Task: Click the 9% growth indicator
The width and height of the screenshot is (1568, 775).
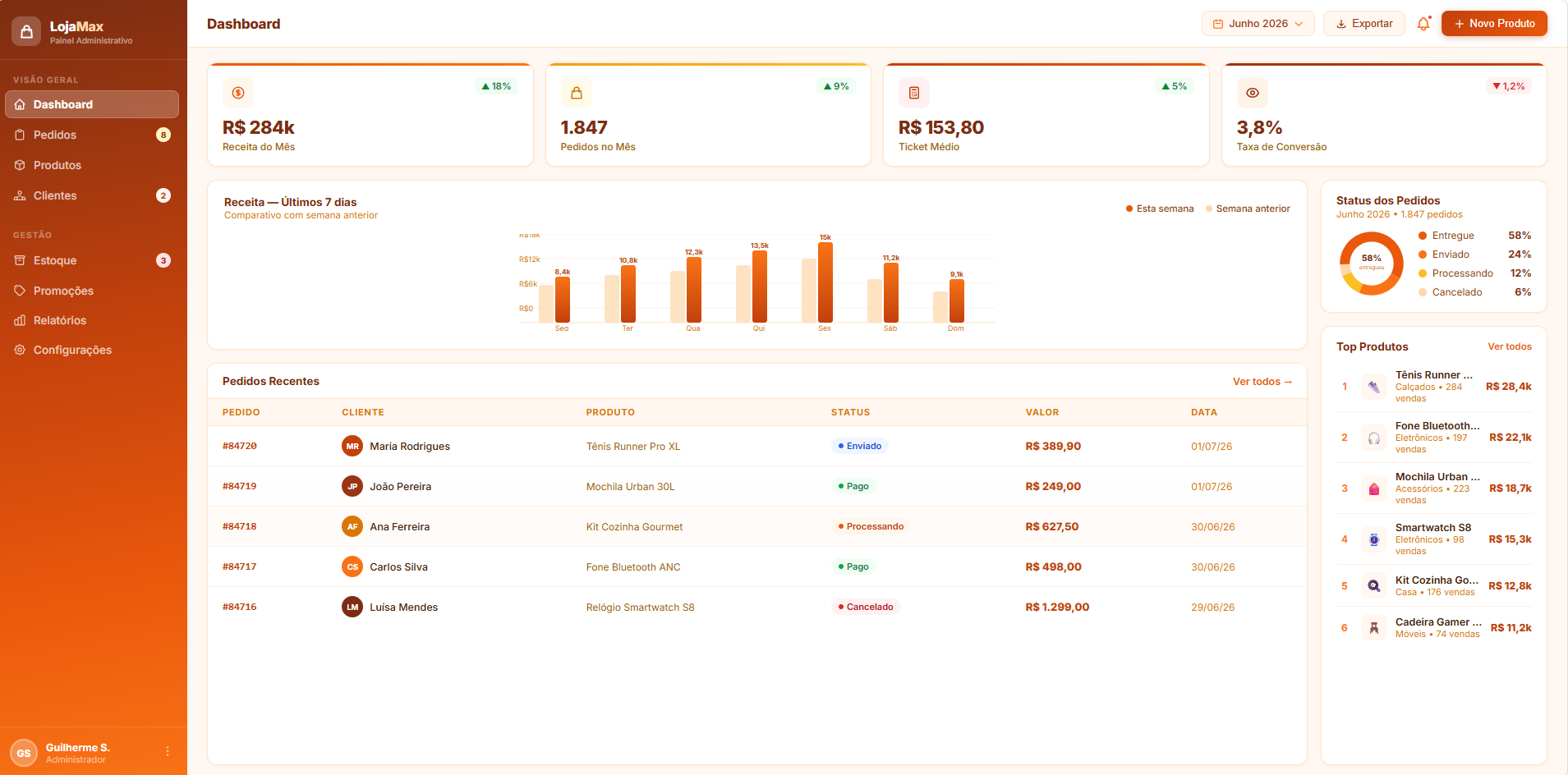Action: tap(836, 86)
